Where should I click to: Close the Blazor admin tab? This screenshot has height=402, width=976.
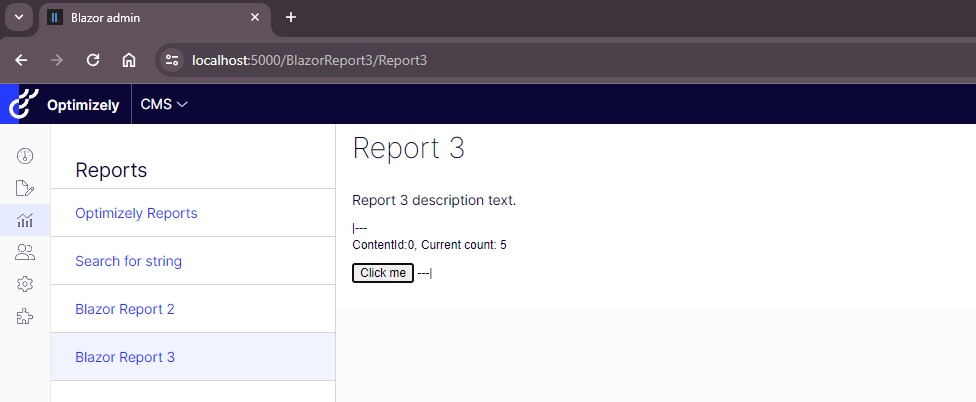(x=255, y=17)
